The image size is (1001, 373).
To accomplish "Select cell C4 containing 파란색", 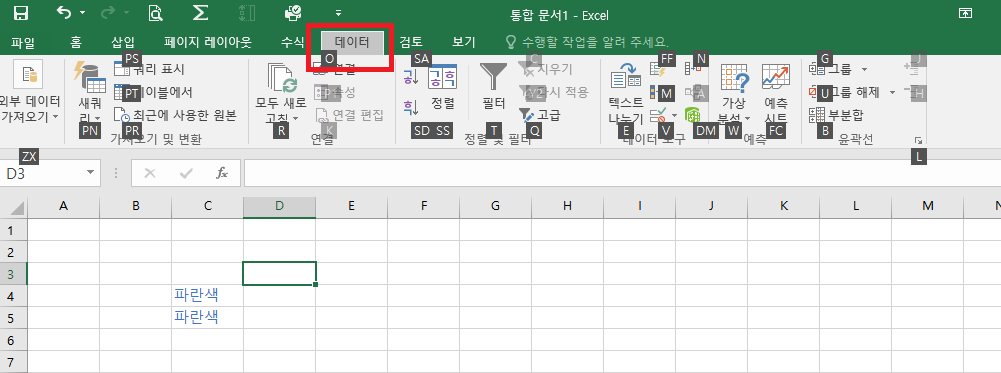I will pyautogui.click(x=207, y=295).
